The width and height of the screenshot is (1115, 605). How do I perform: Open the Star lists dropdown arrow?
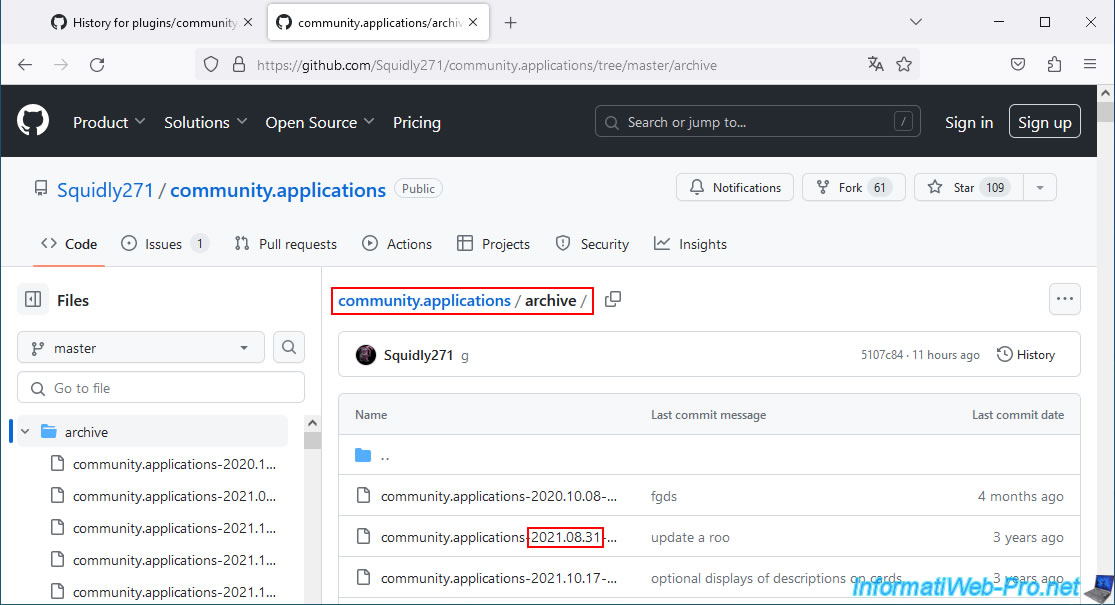point(1040,187)
